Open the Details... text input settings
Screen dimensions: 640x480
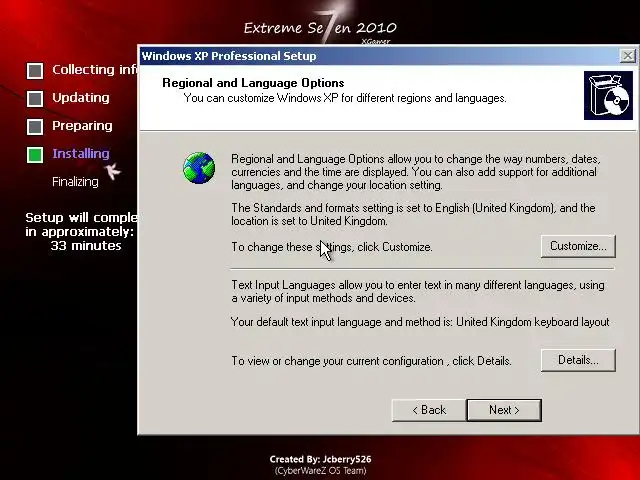point(578,360)
